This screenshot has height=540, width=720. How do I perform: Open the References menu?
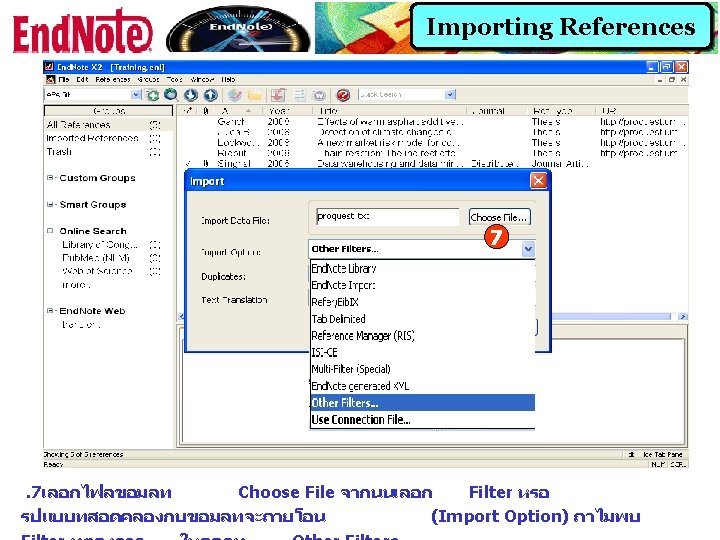click(x=112, y=79)
